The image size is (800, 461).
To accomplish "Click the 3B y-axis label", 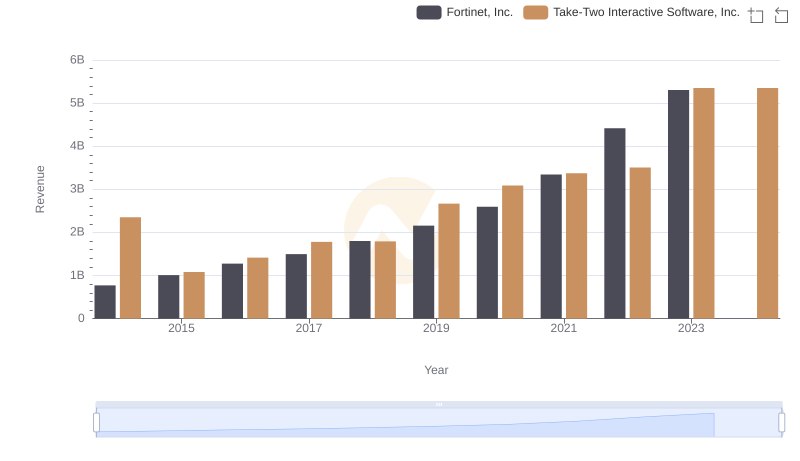I will [77, 189].
